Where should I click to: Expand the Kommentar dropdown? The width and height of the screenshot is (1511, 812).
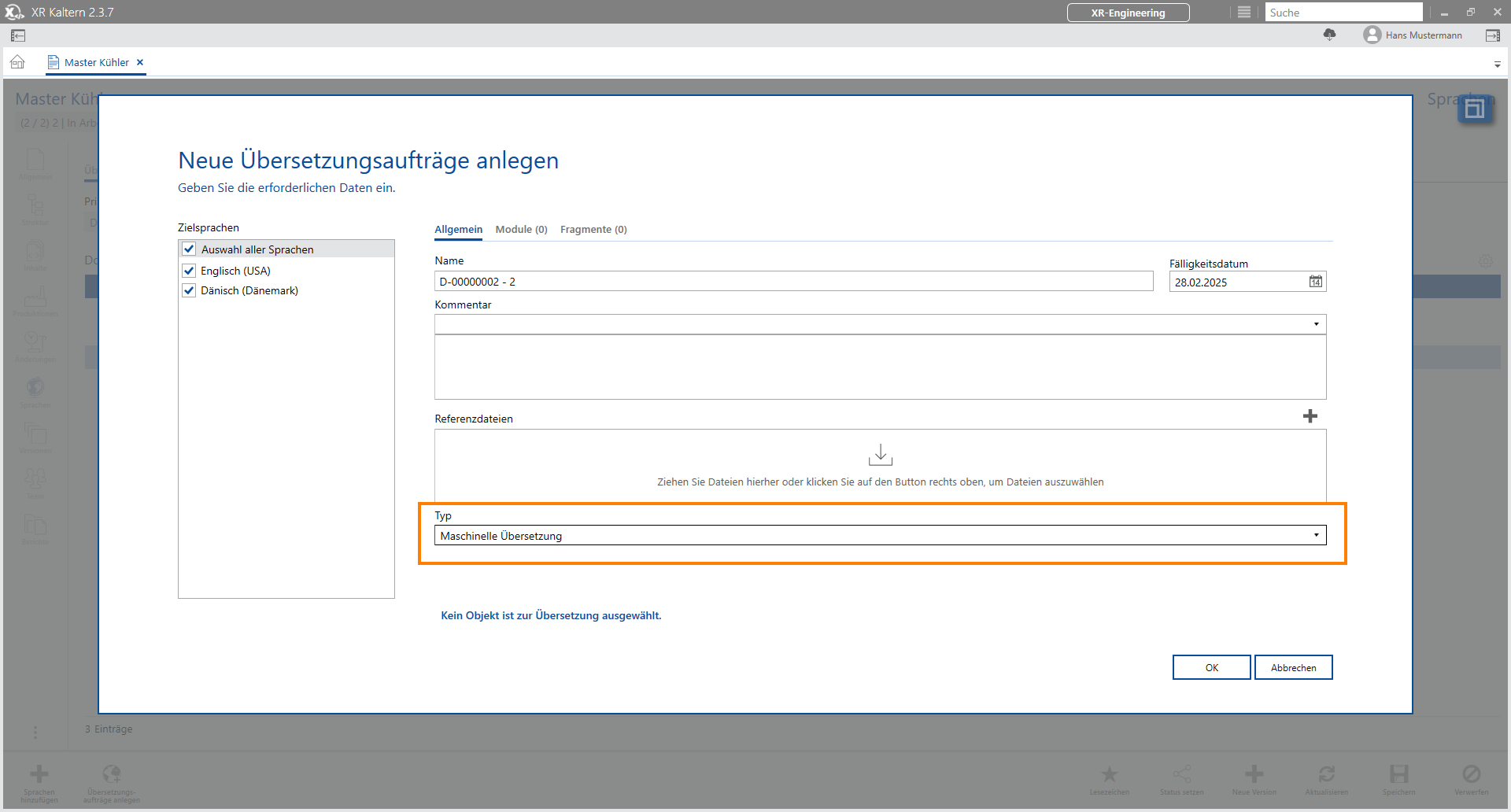point(1316,324)
